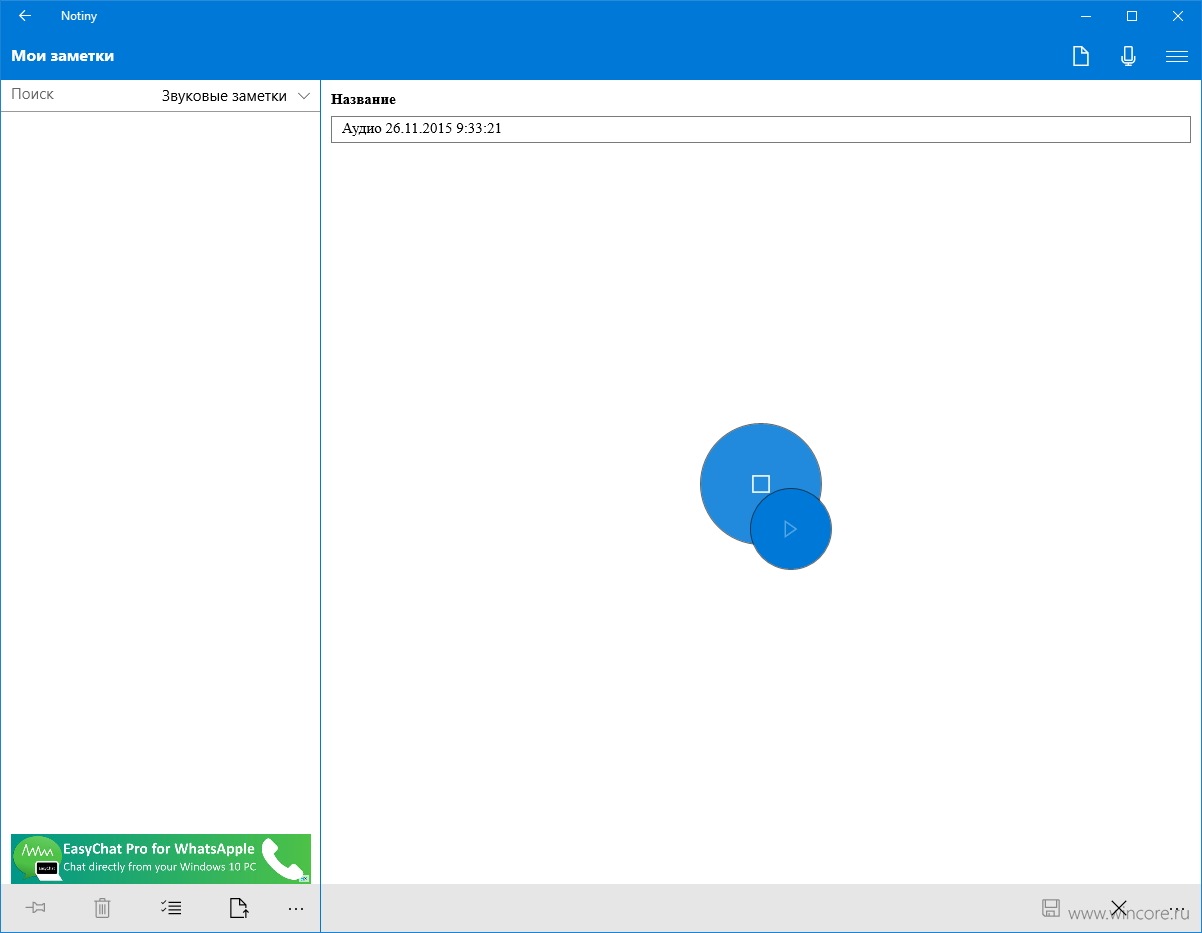Play the recorded audio
This screenshot has height=933, width=1202.
coord(791,529)
